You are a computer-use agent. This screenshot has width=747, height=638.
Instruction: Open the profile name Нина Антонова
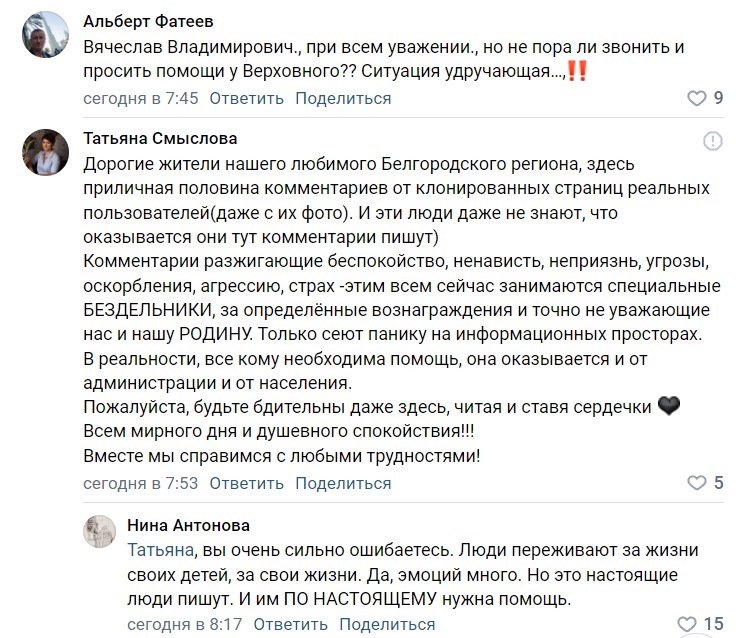(189, 525)
